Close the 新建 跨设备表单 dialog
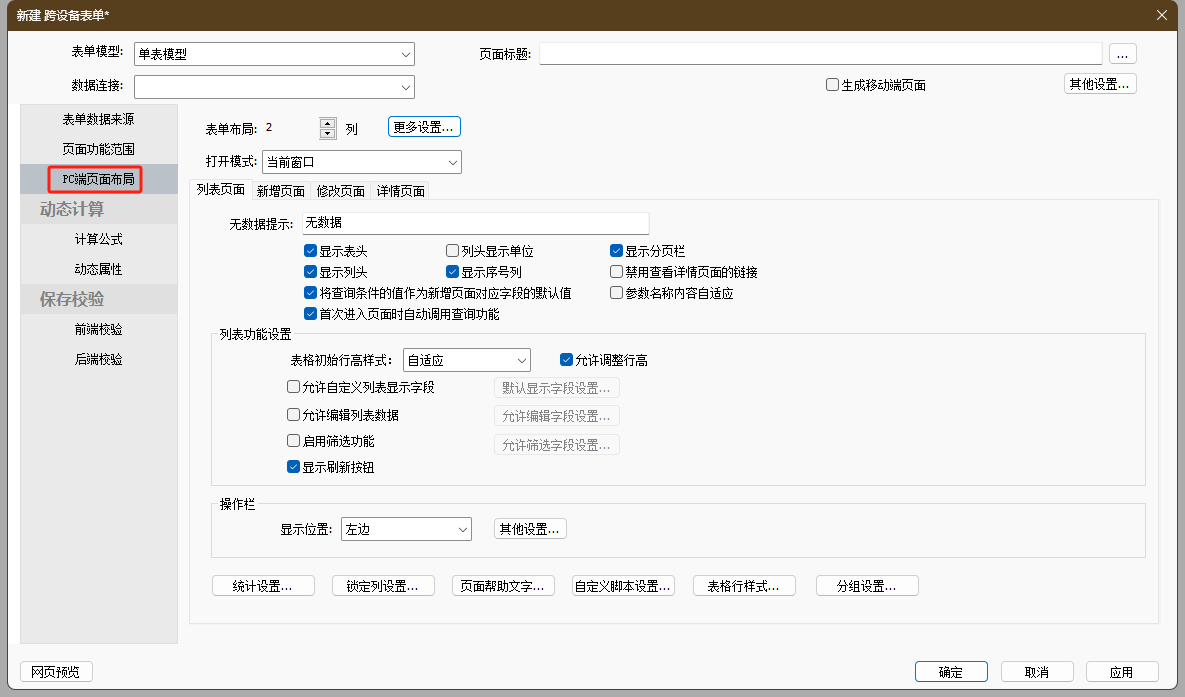The image size is (1185, 697). tap(1161, 14)
